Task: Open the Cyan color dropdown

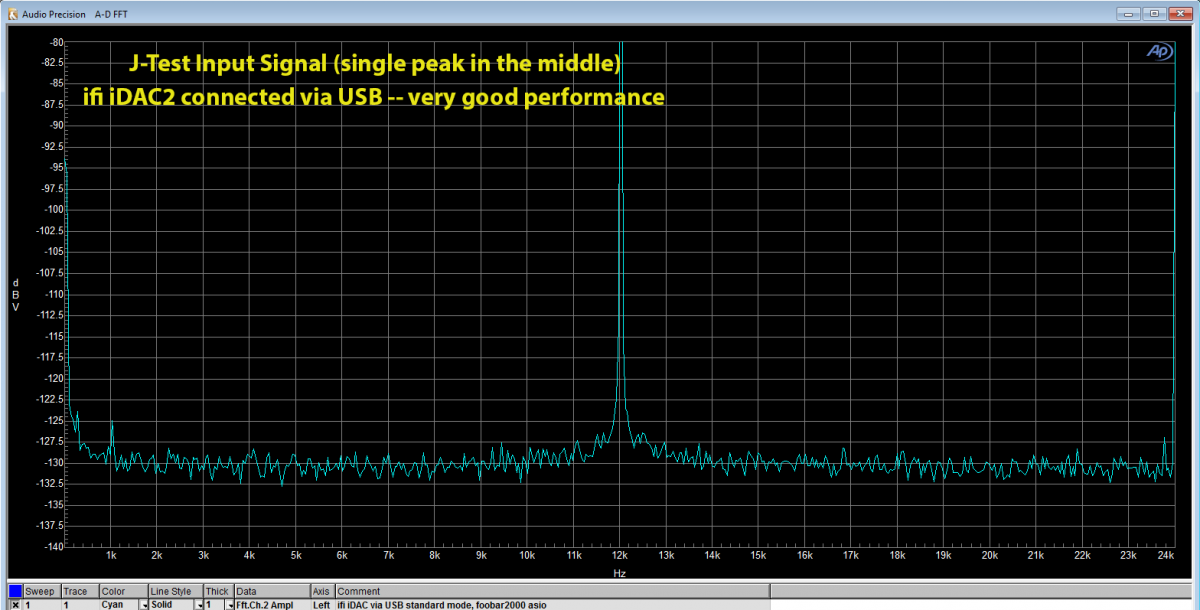Action: click(x=144, y=605)
